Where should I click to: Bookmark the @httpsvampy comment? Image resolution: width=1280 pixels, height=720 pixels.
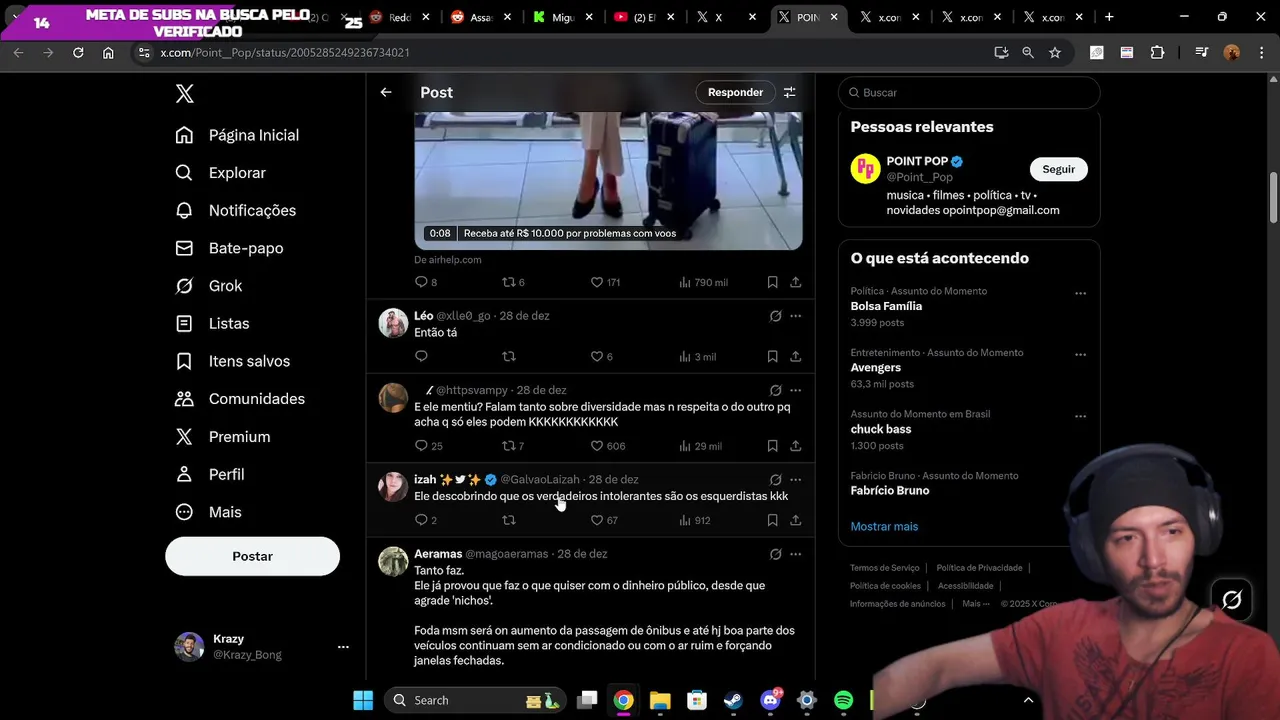click(772, 446)
